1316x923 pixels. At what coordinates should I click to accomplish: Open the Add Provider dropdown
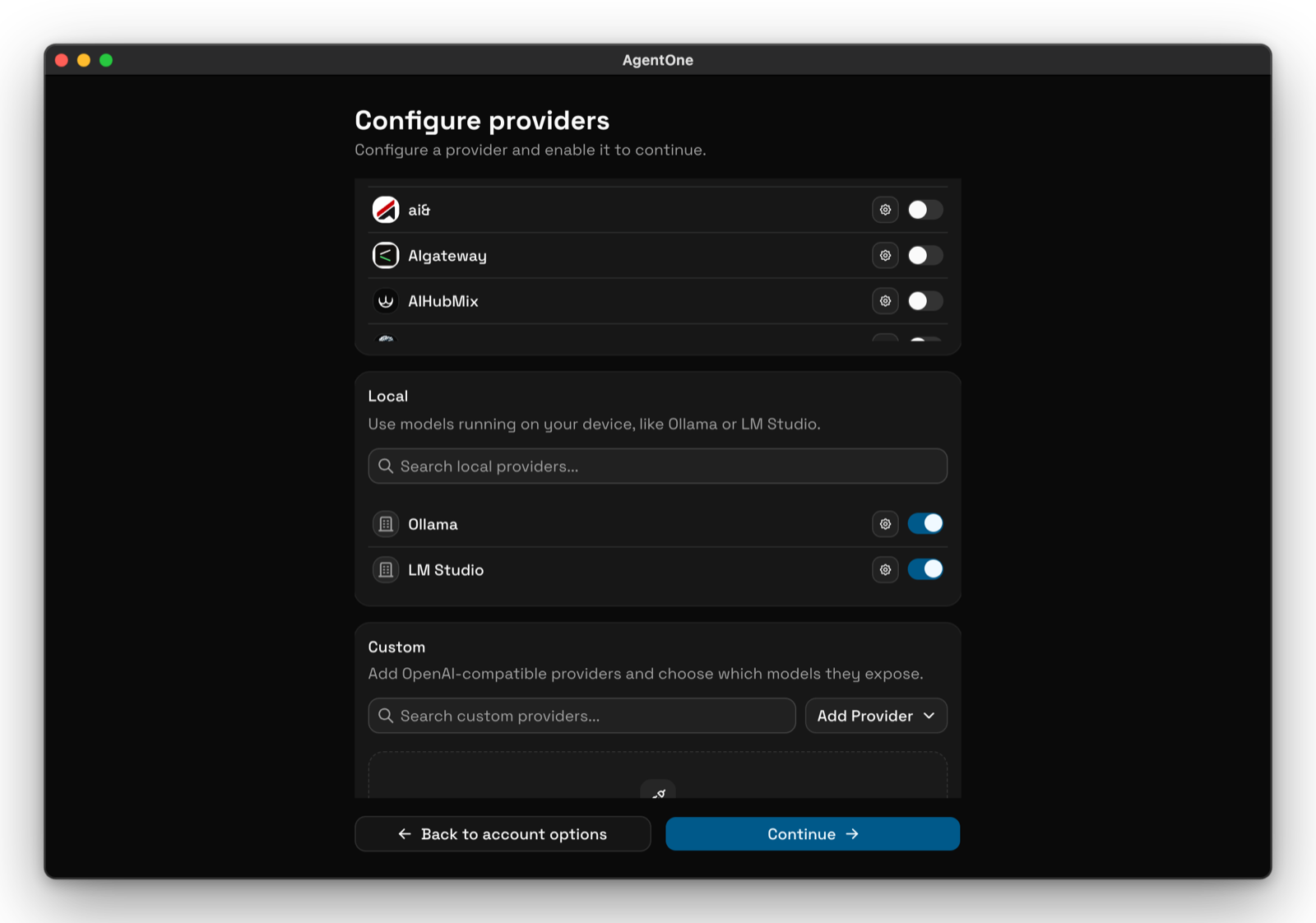click(876, 716)
